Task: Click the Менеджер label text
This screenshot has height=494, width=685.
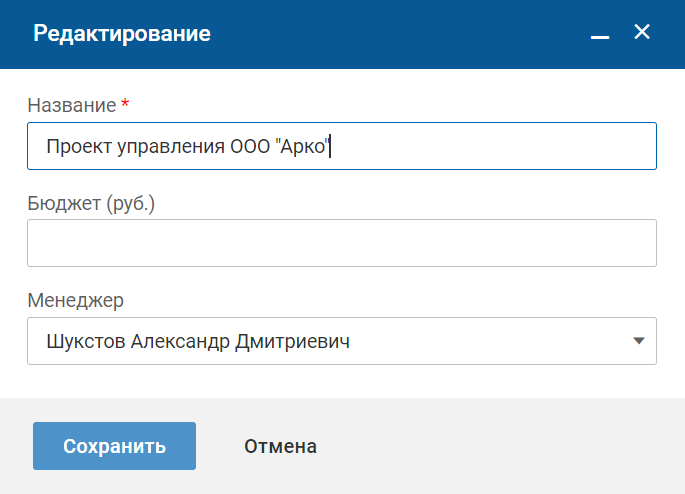Action: click(75, 300)
